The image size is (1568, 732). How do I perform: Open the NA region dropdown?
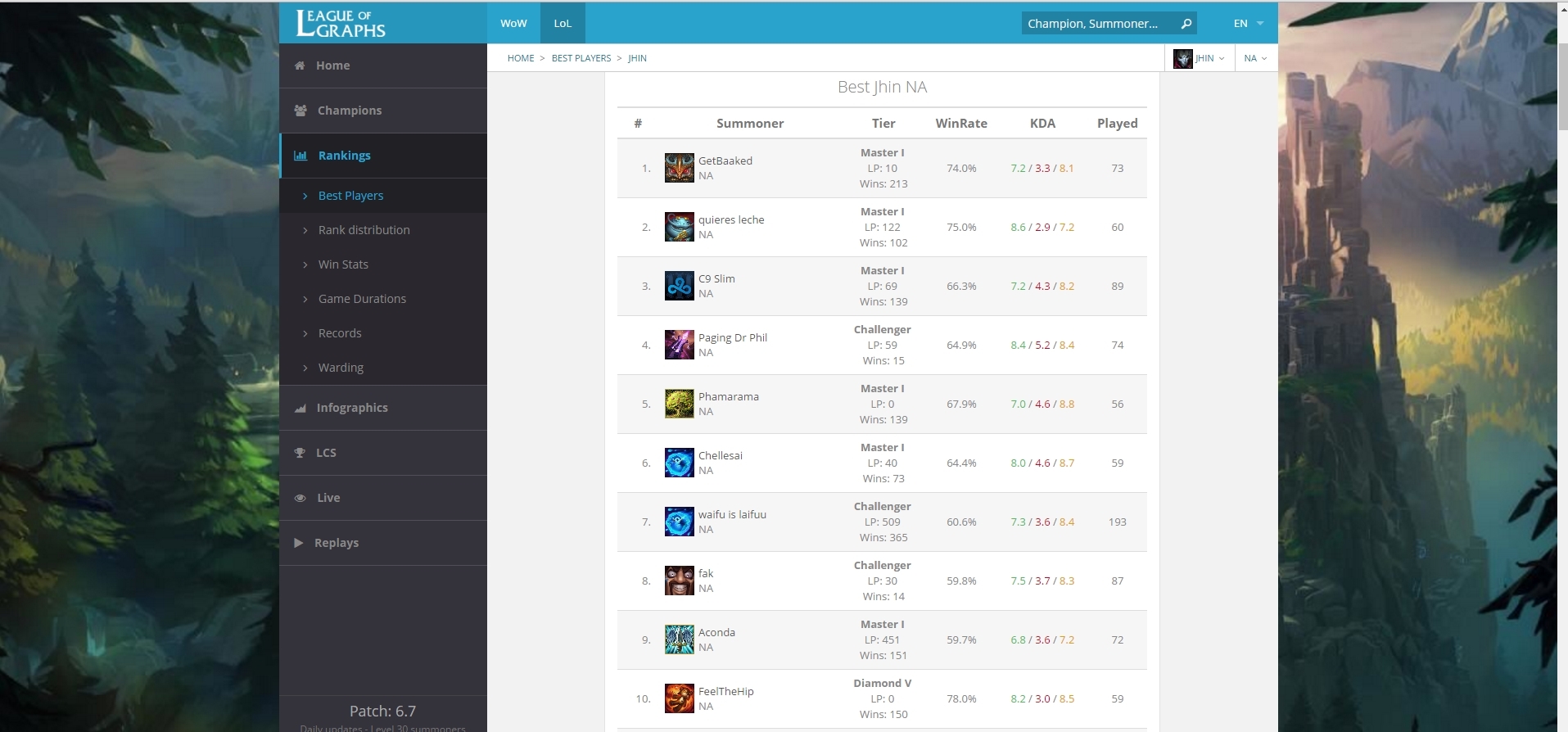pos(1255,58)
